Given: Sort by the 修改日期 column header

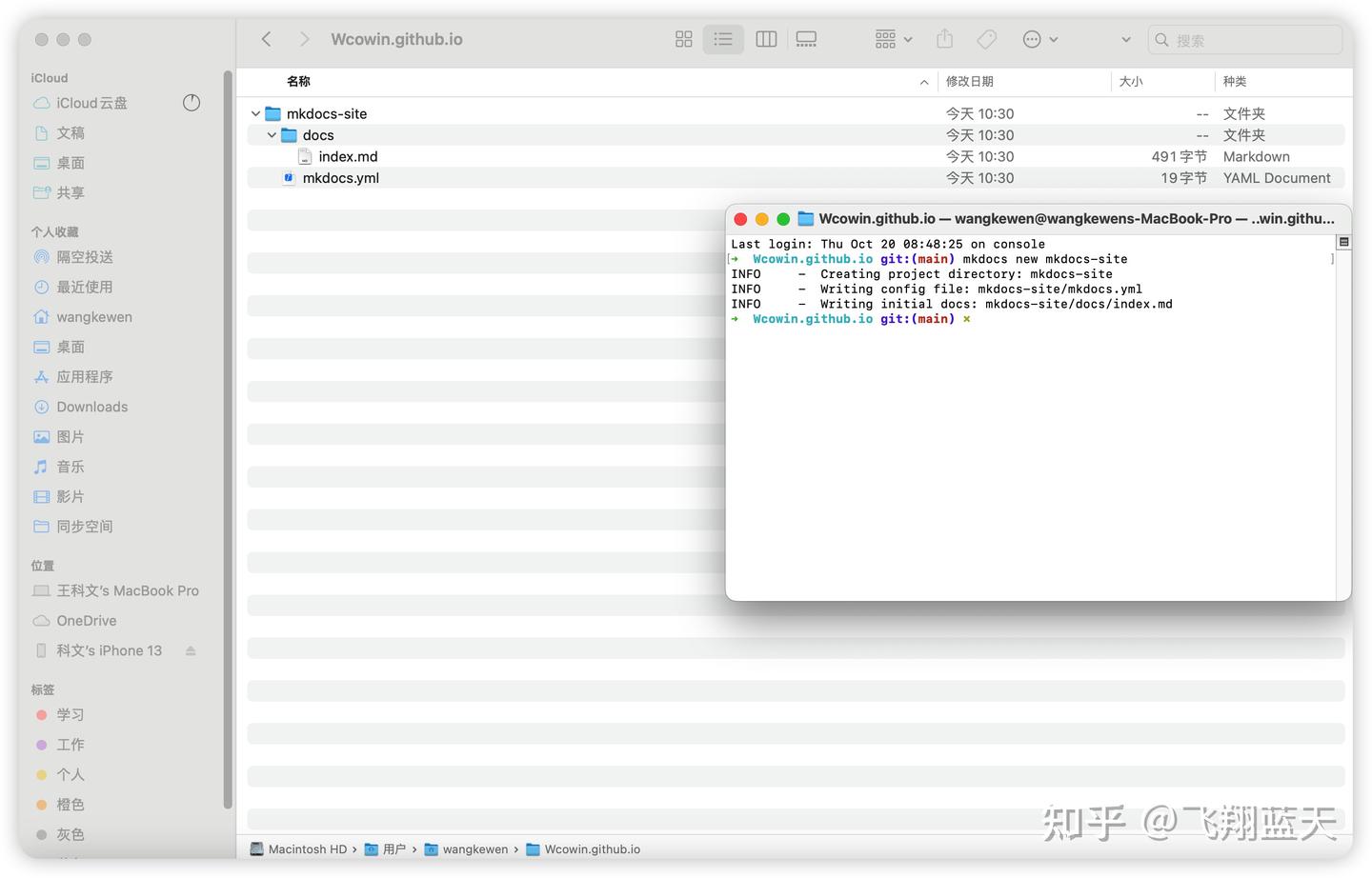Looking at the screenshot, I should (x=970, y=82).
